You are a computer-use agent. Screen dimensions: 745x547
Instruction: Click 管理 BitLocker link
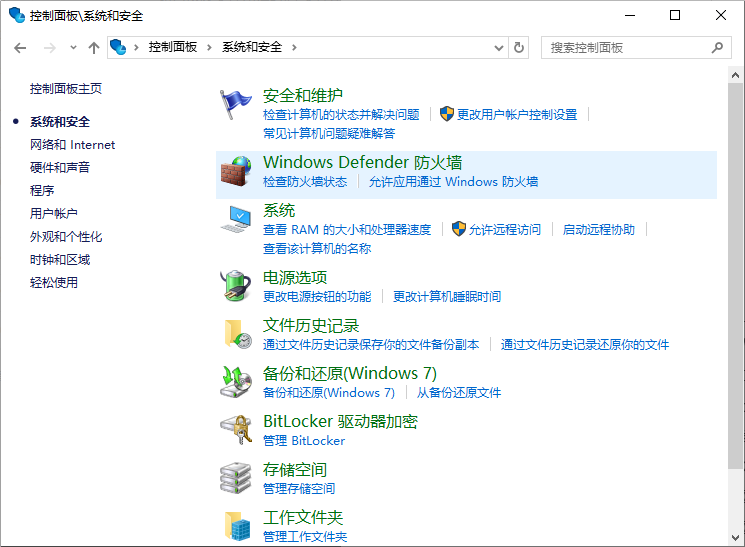(304, 441)
